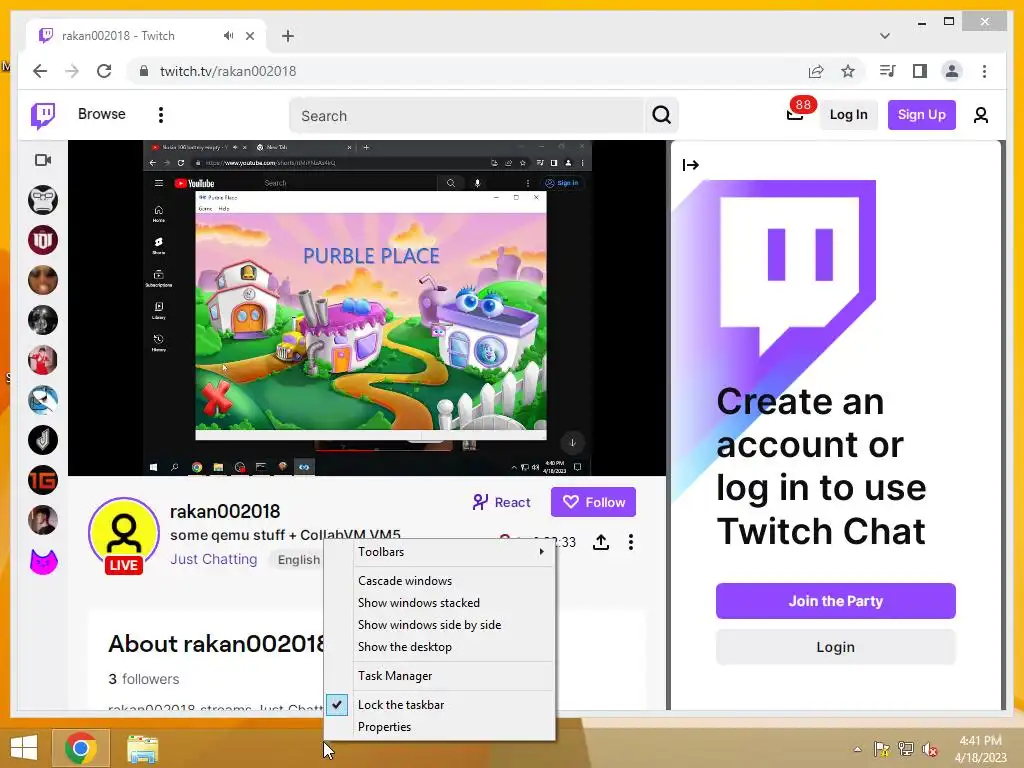Open the taskbar clock showing 4:41 PM

click(x=980, y=749)
